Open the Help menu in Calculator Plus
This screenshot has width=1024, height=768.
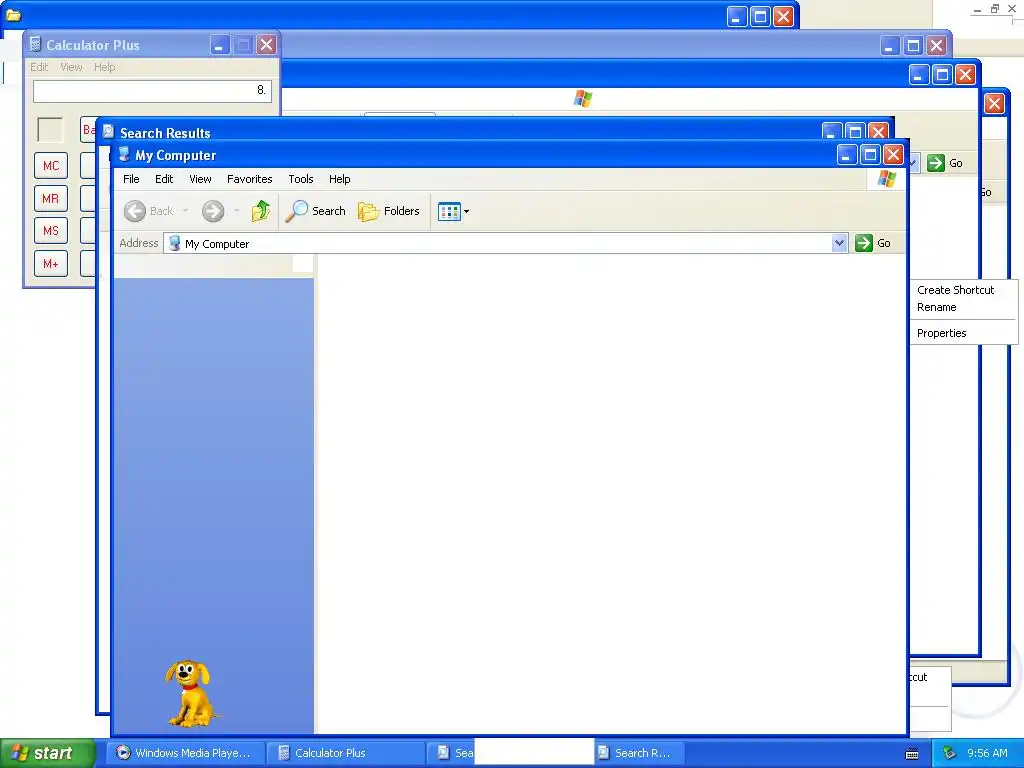pos(104,67)
